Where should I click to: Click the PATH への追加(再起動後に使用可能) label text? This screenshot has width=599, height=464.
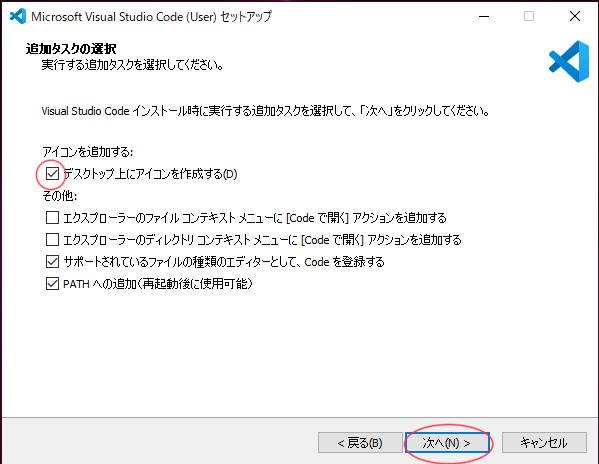[x=158, y=284]
